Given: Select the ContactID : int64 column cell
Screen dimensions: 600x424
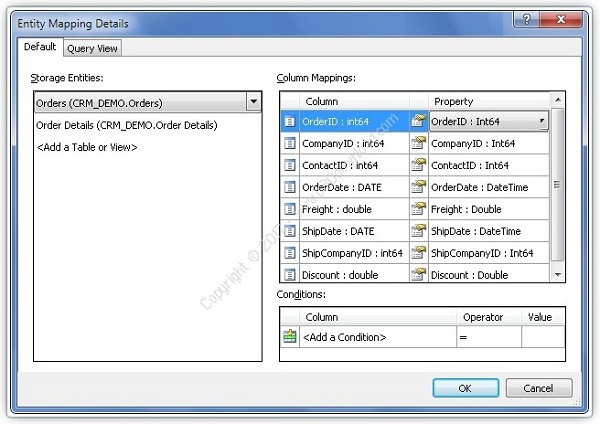Looking at the screenshot, I should point(354,165).
